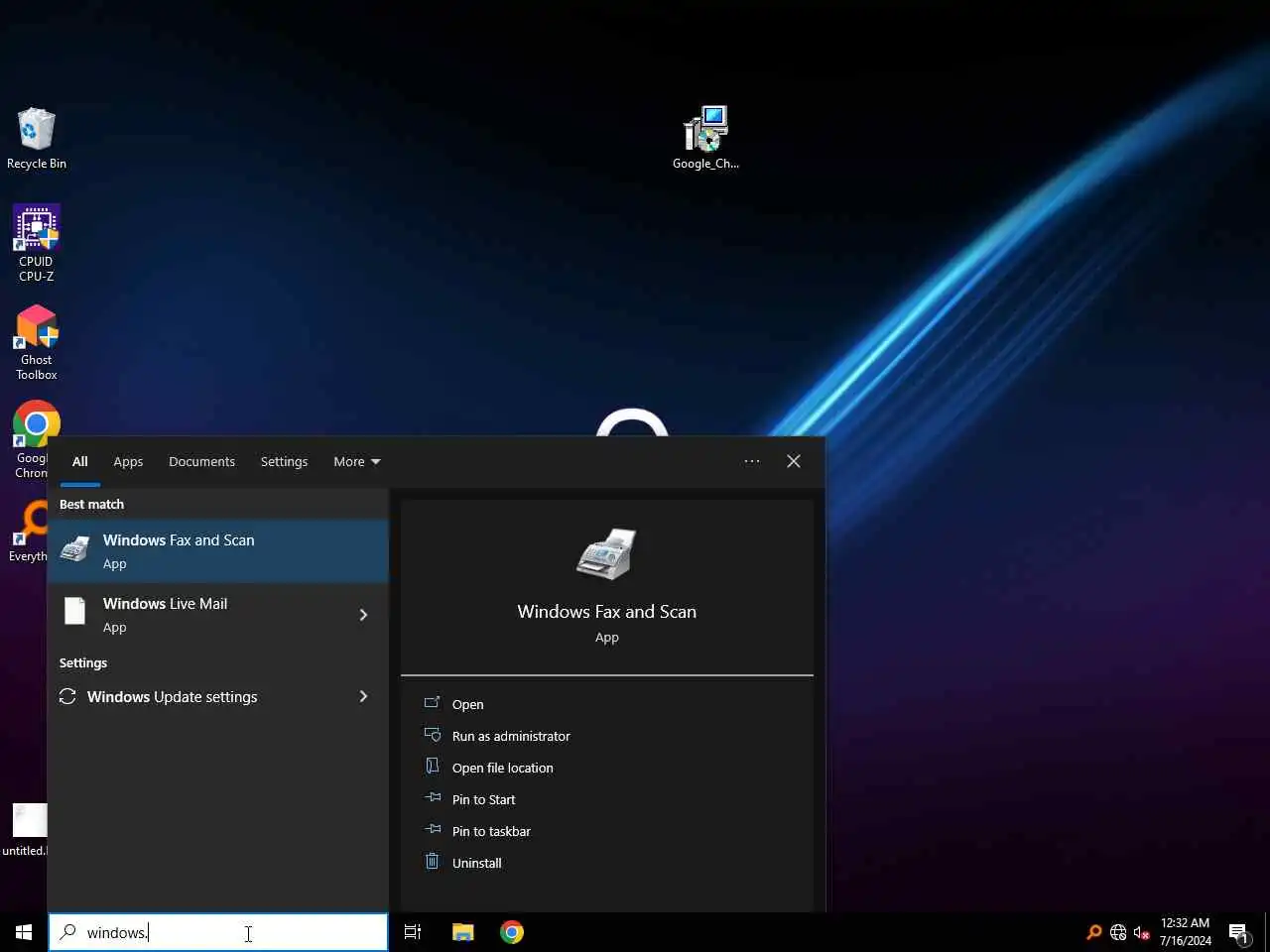The width and height of the screenshot is (1270, 952).
Task: Choose Run as administrator
Action: (x=511, y=736)
